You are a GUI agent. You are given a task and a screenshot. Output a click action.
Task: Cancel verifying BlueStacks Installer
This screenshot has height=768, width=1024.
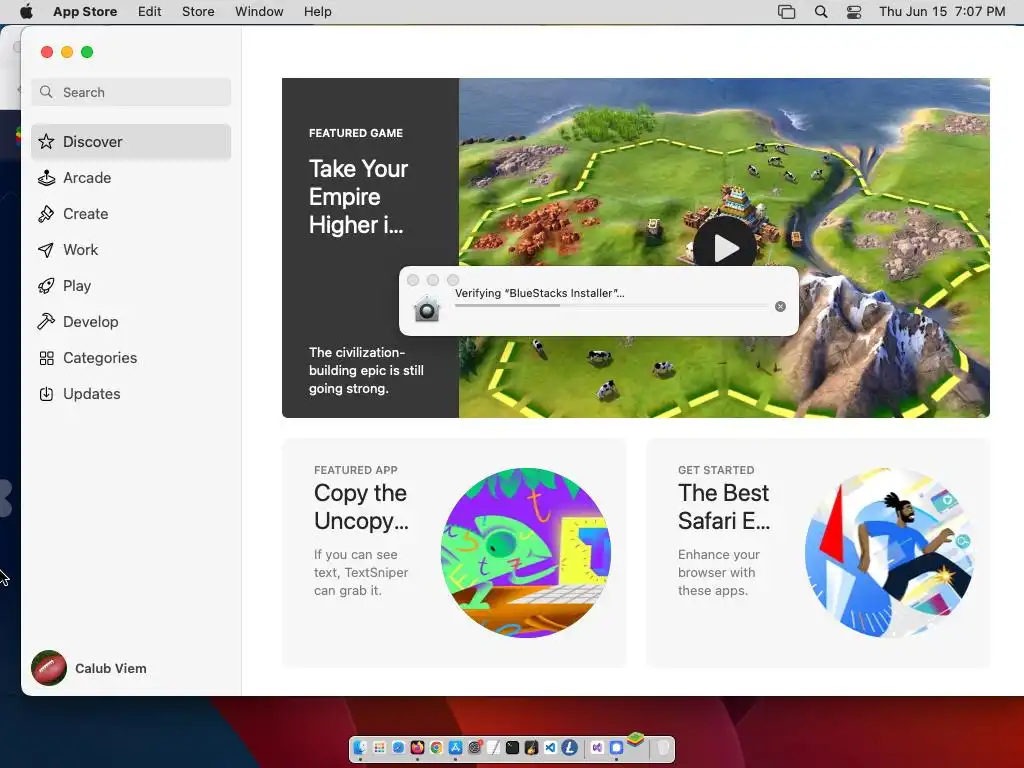[x=780, y=306]
